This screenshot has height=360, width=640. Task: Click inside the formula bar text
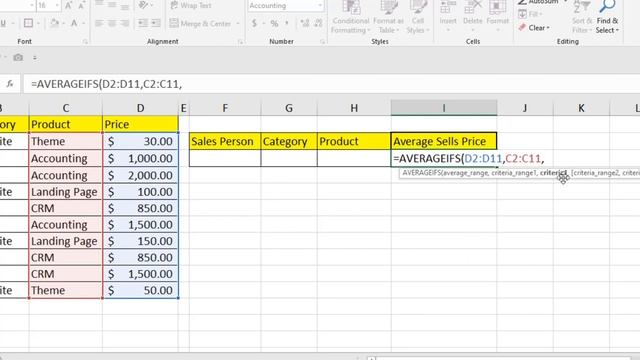tap(107, 84)
